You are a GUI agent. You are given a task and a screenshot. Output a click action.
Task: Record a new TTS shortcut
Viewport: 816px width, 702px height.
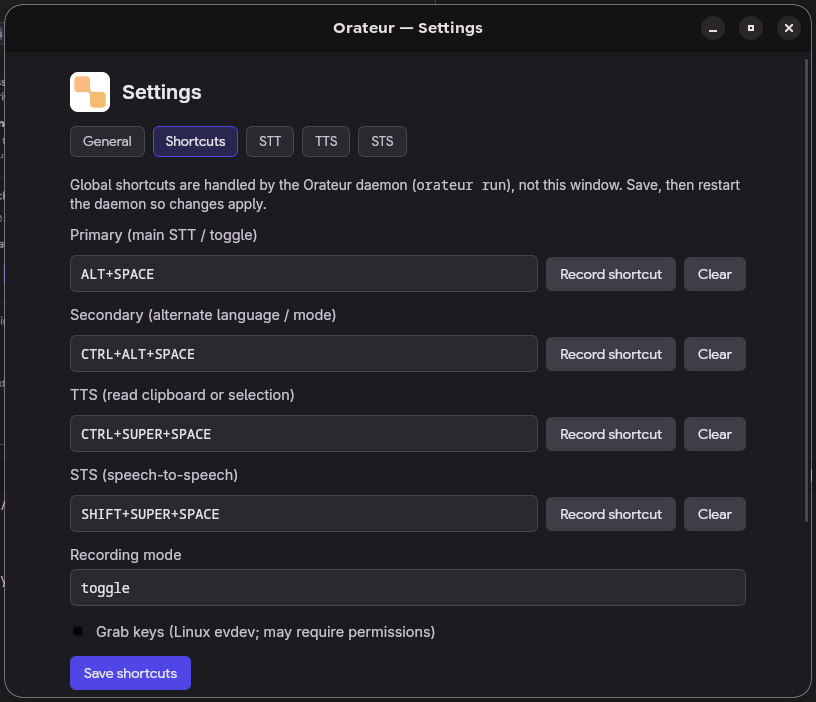click(x=610, y=434)
